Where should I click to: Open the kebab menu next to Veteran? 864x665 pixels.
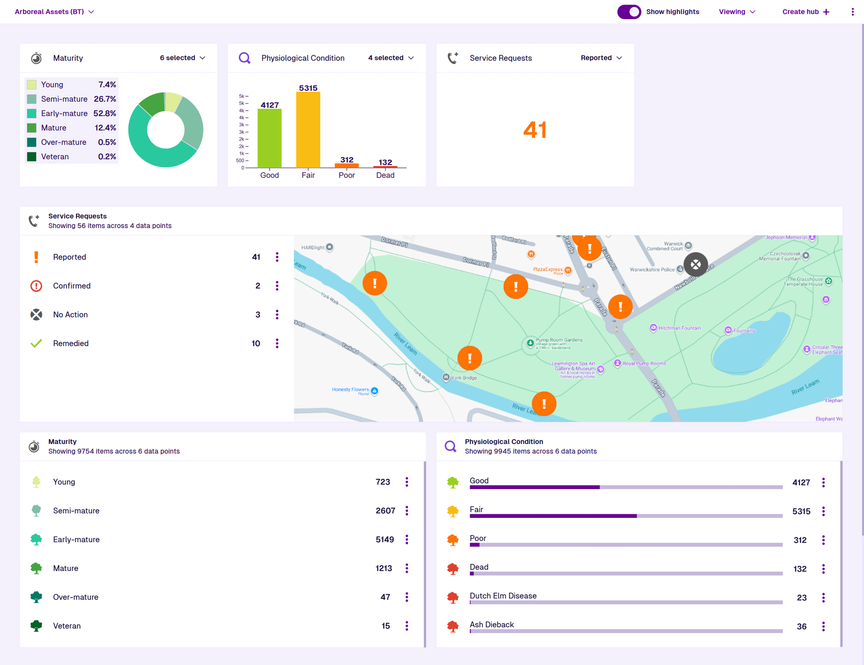(x=406, y=625)
